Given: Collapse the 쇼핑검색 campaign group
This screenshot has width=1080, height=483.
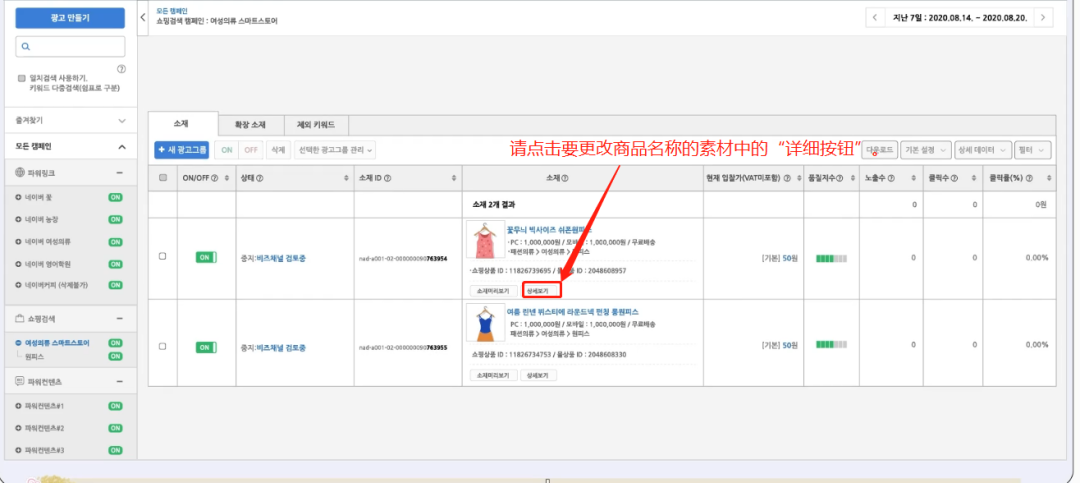Looking at the screenshot, I should click(x=119, y=319).
